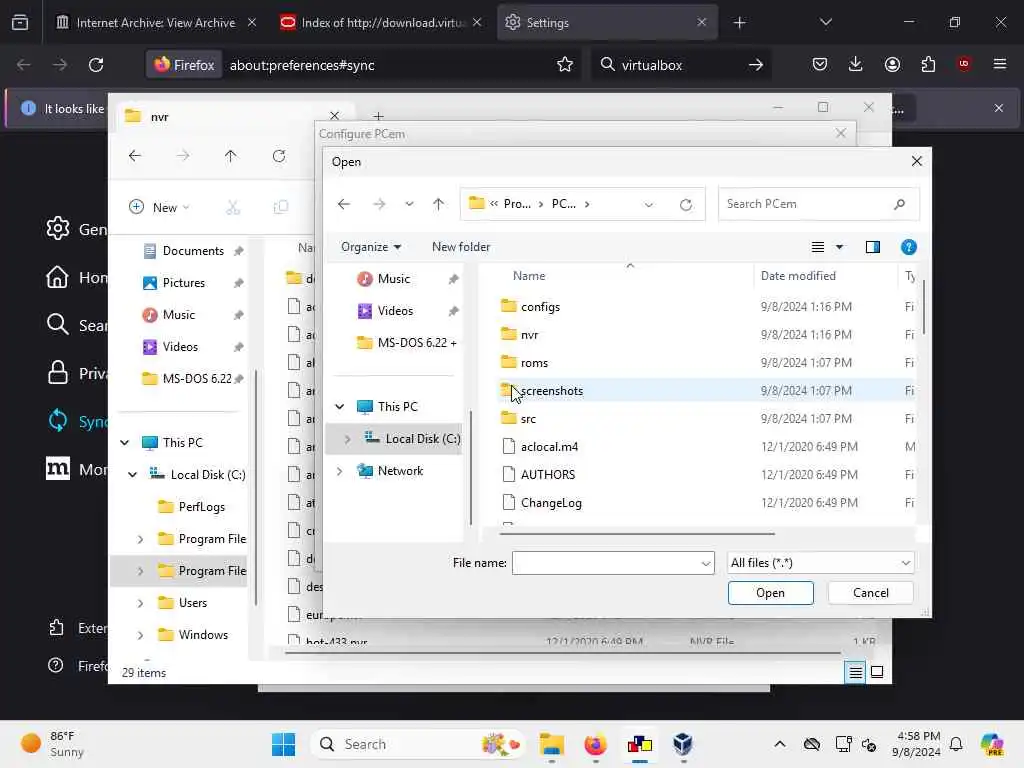Image resolution: width=1024 pixels, height=768 pixels.
Task: Refresh the Open dialog folder listing
Action: [x=685, y=204]
